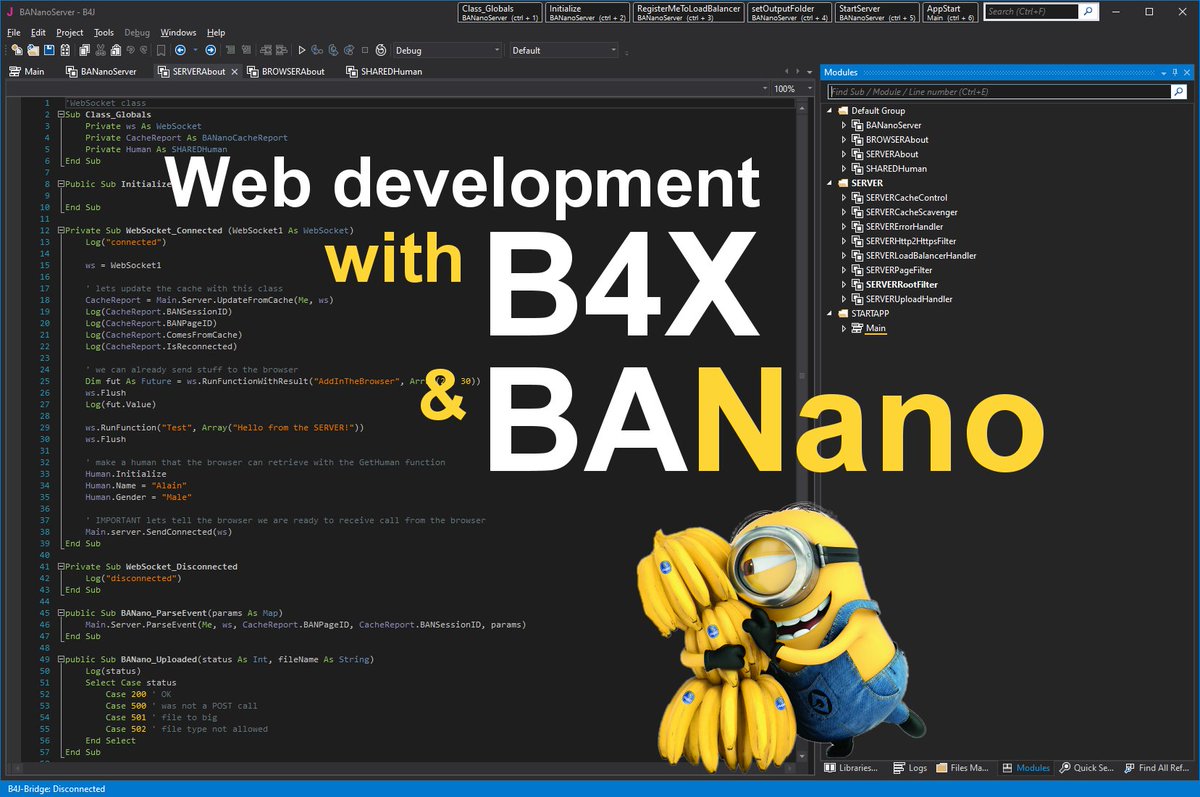The image size is (1200, 797).
Task: Jump to Initialize shortcut button
Action: pyautogui.click(x=587, y=12)
